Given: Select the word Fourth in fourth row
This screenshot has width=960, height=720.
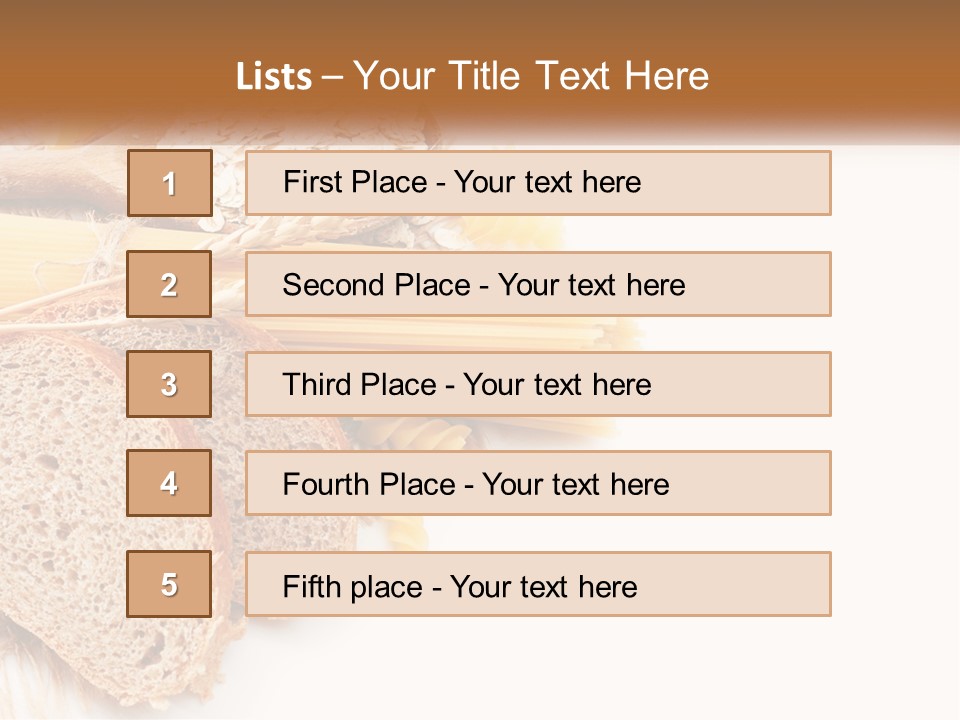Looking at the screenshot, I should [x=326, y=484].
